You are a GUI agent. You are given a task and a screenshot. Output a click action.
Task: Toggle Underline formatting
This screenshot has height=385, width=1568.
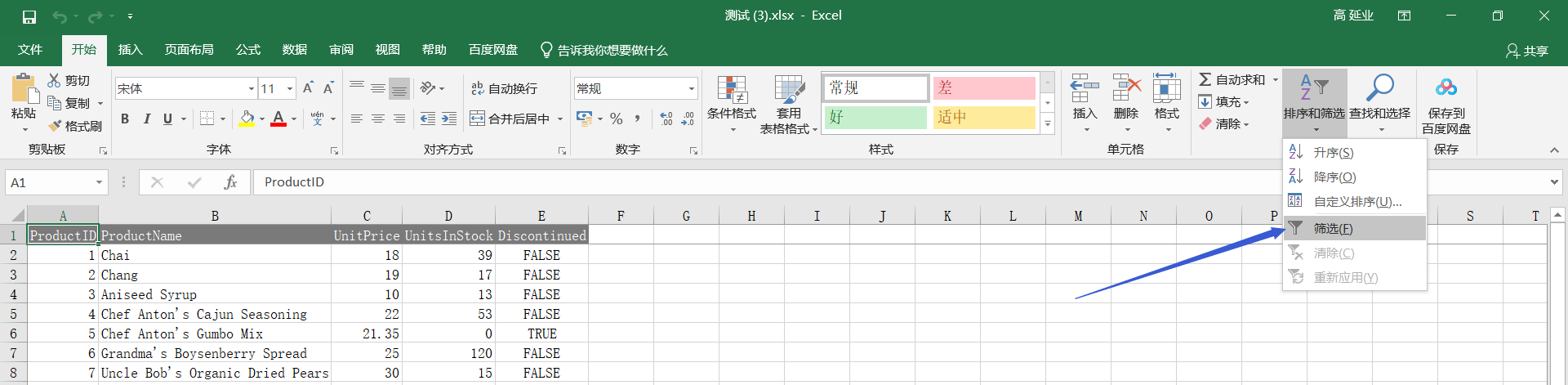[x=167, y=119]
